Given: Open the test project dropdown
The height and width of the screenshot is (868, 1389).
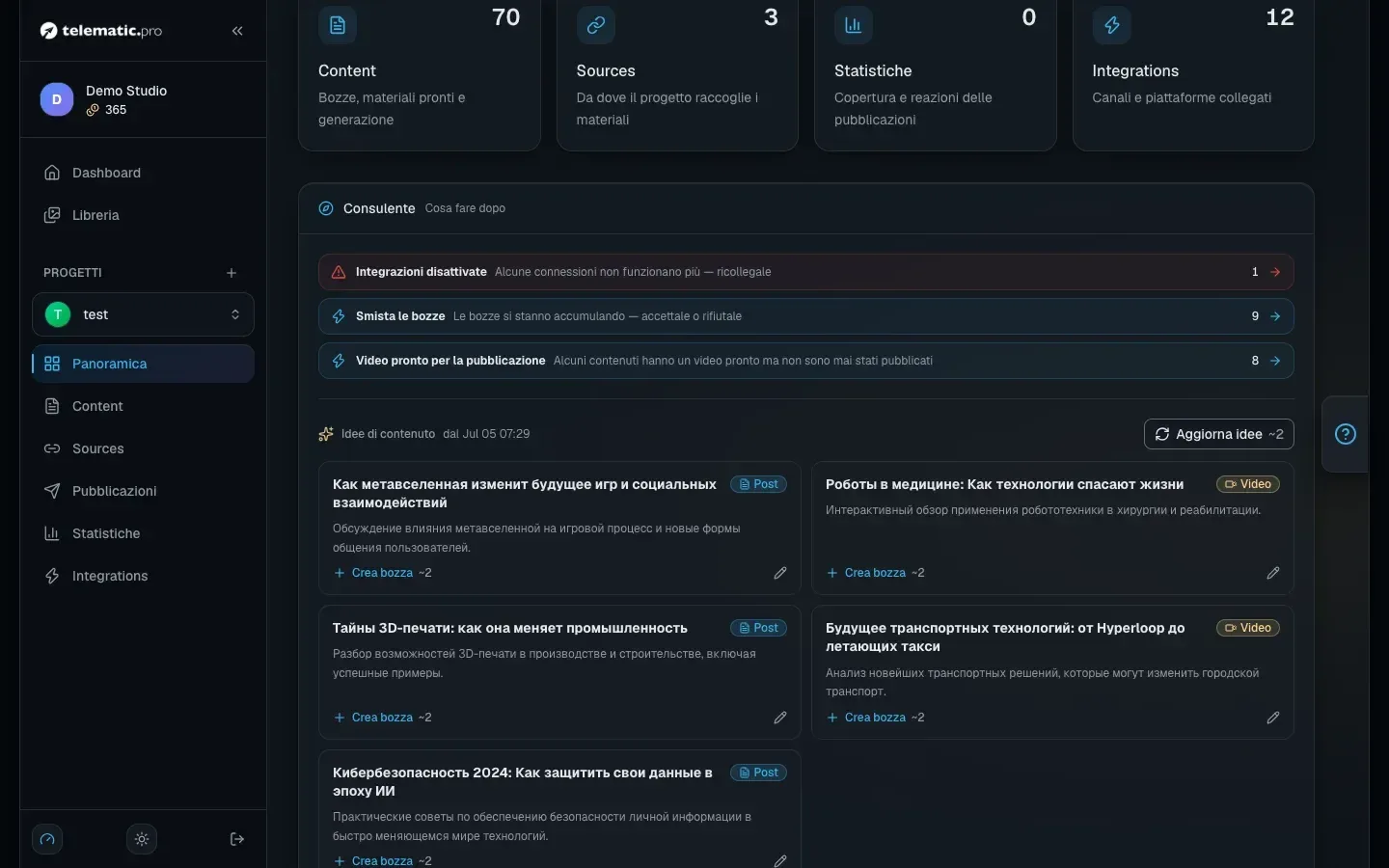Looking at the screenshot, I should (143, 314).
